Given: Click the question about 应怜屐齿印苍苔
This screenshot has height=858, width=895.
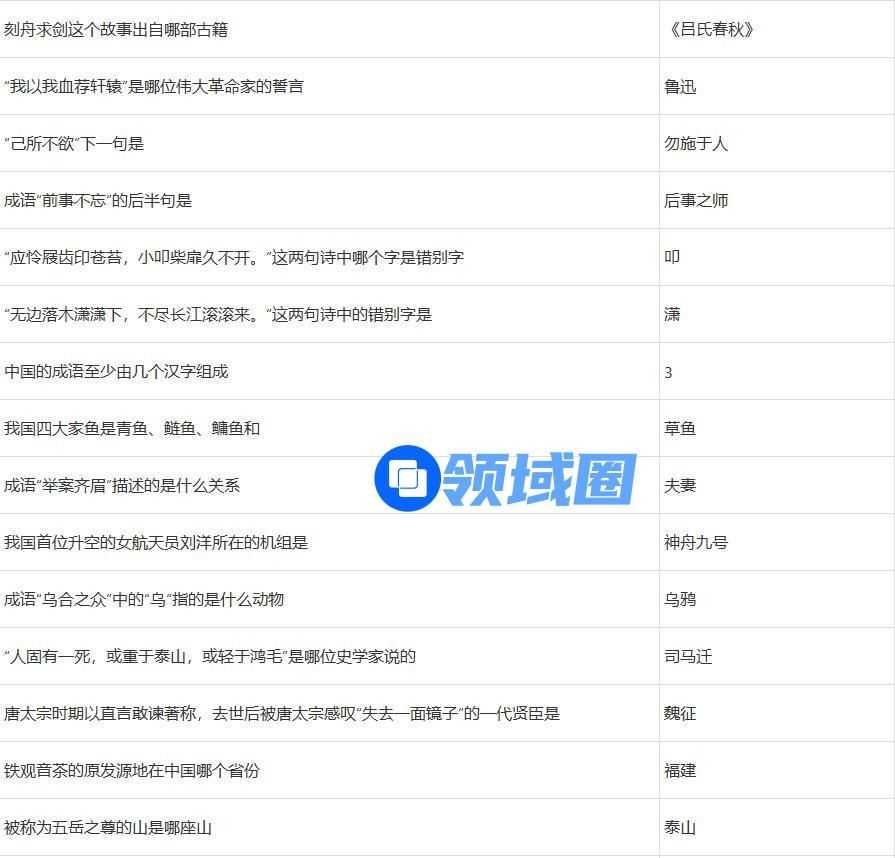Looking at the screenshot, I should 234,258.
